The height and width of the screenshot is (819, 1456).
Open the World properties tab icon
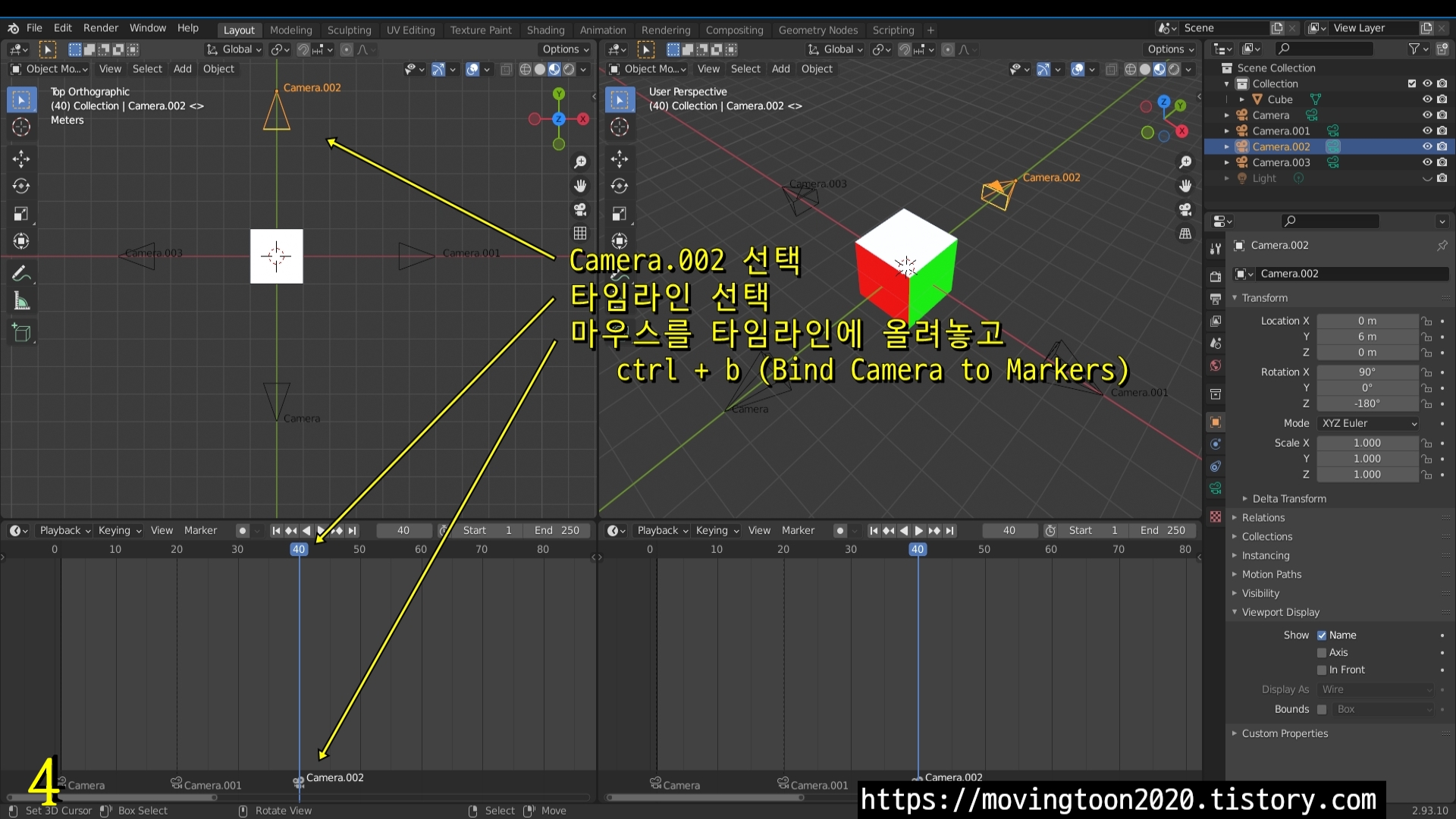click(x=1216, y=366)
